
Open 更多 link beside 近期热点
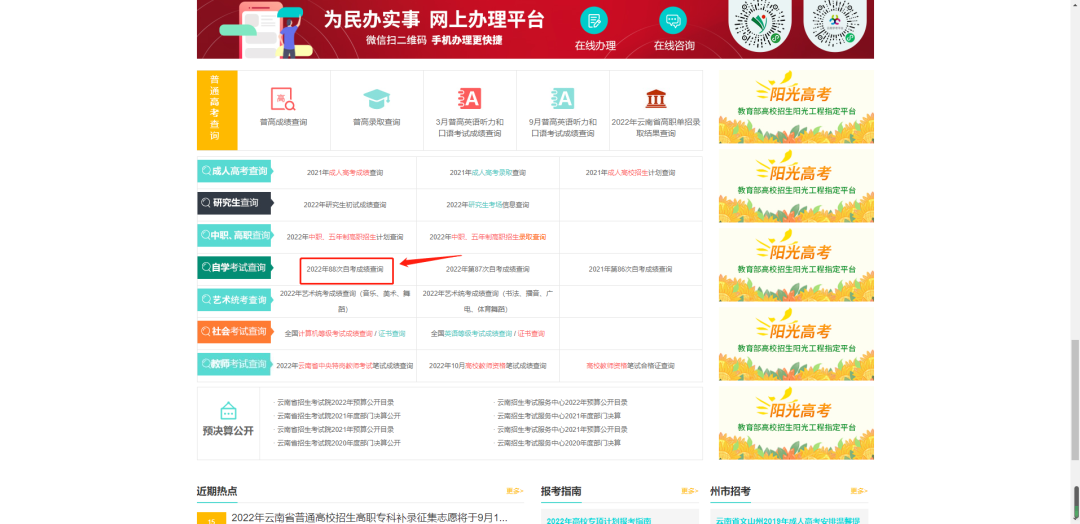click(x=515, y=491)
